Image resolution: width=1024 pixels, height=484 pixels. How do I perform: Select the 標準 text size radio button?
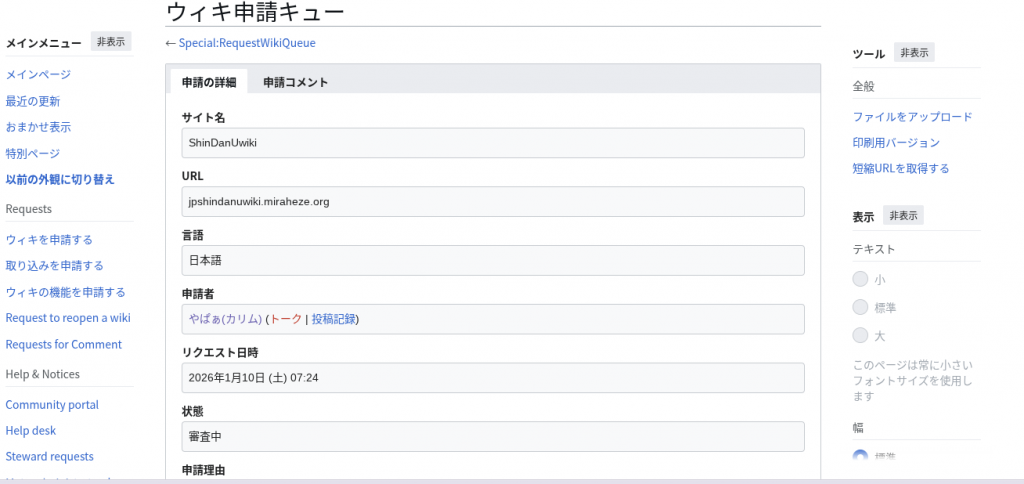pyautogui.click(x=860, y=307)
